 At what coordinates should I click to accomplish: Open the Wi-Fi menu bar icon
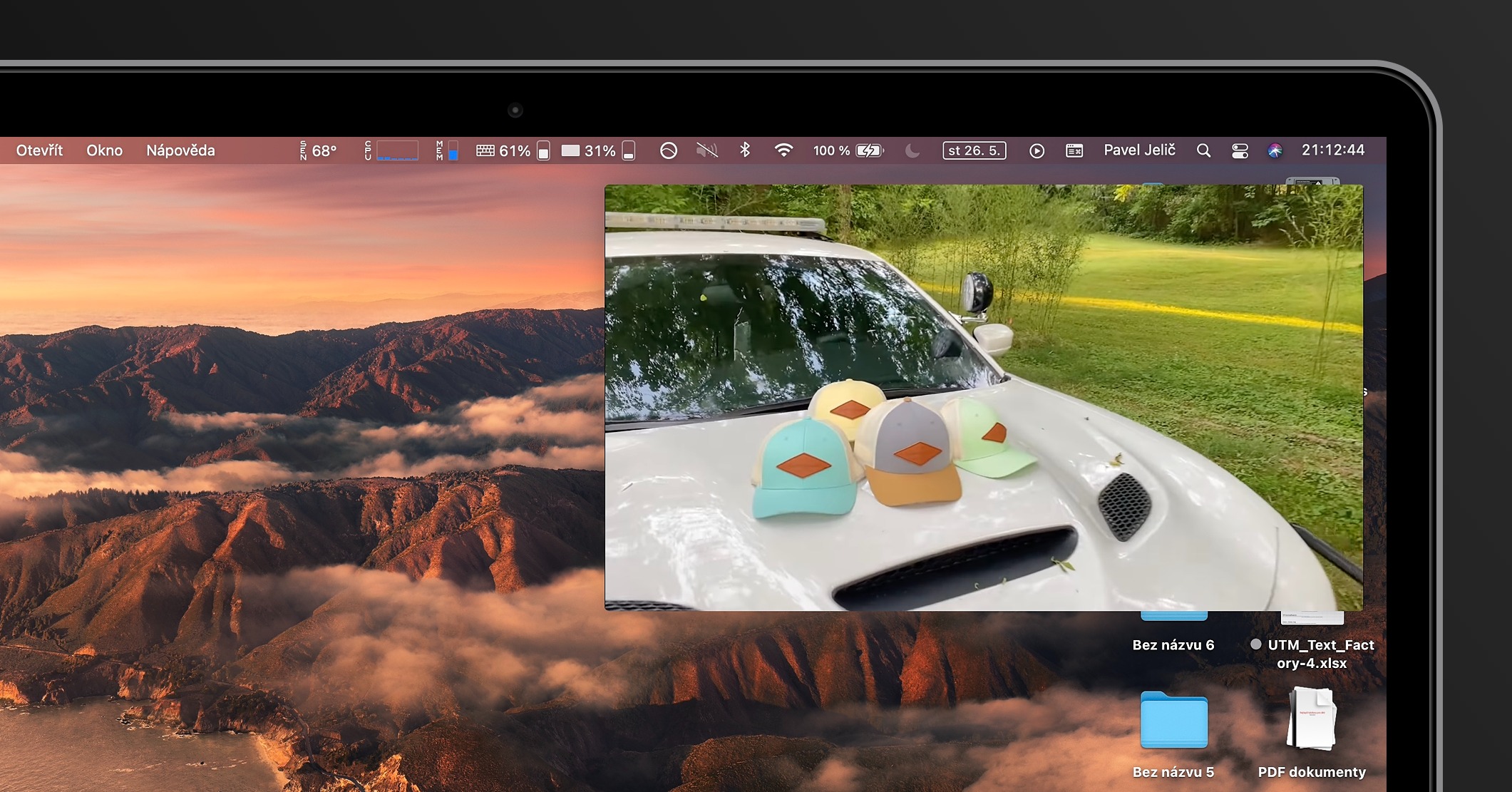click(783, 150)
